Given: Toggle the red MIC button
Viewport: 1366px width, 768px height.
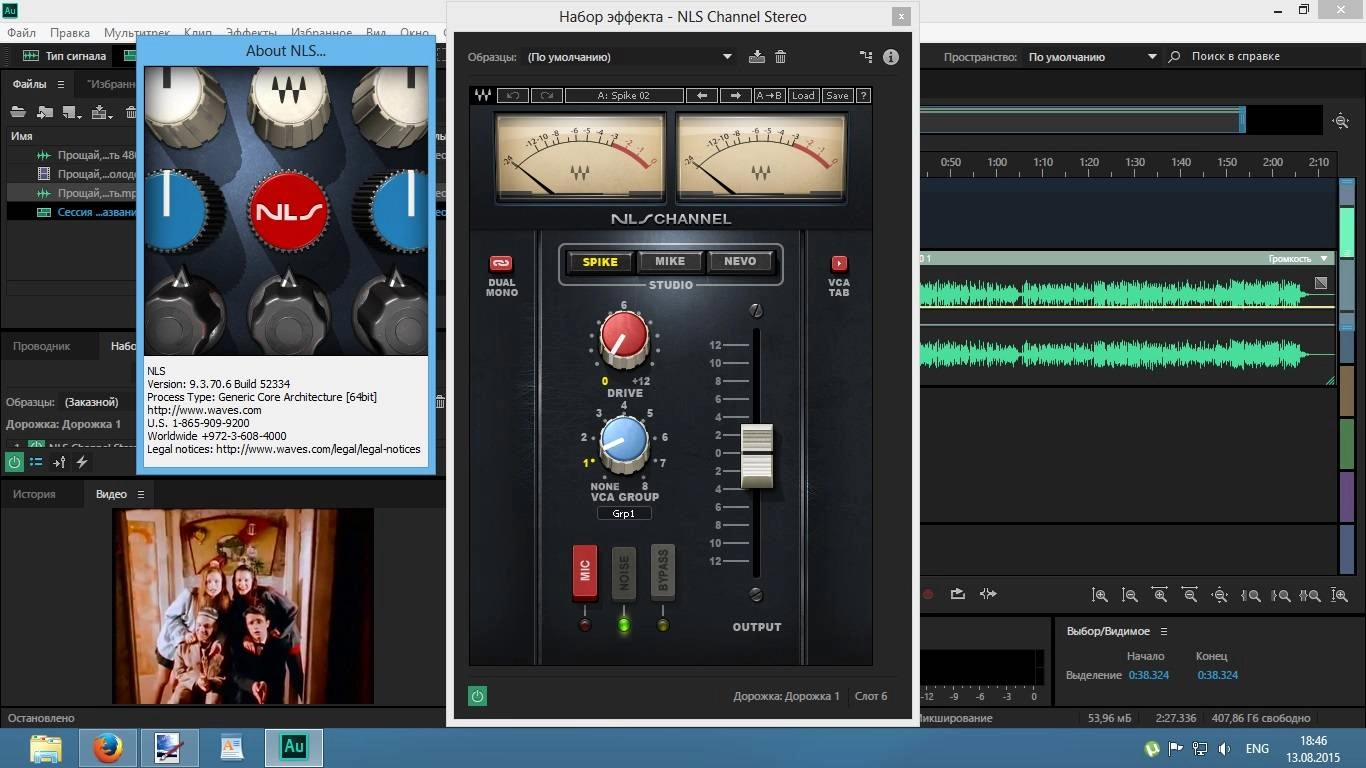Looking at the screenshot, I should click(585, 571).
